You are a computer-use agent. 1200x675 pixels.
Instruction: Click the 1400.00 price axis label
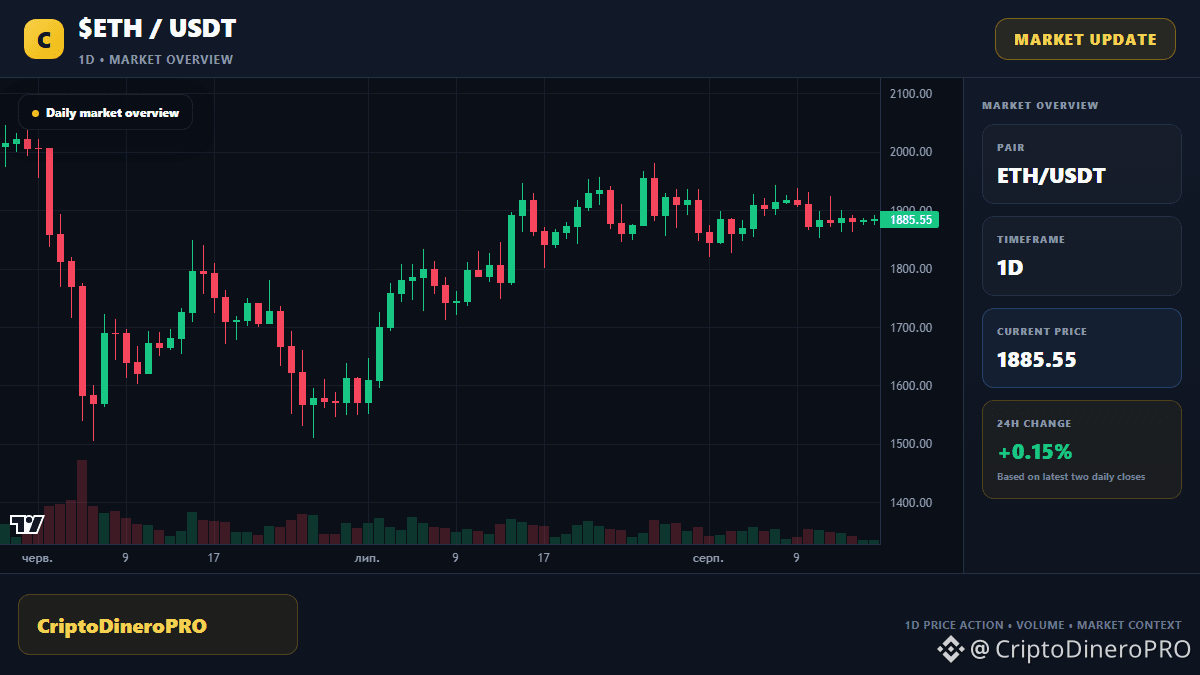pyautogui.click(x=910, y=503)
